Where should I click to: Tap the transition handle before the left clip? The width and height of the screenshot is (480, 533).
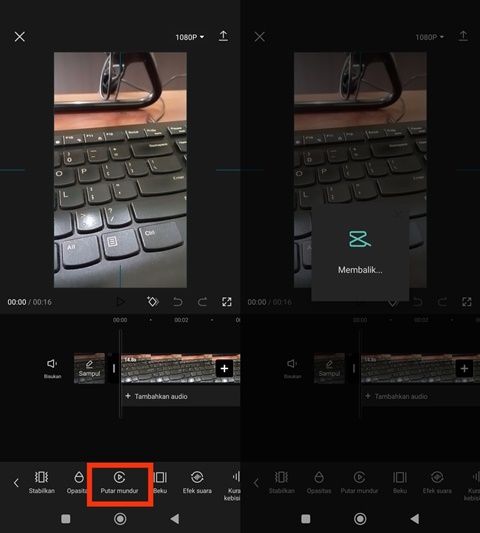[x=114, y=368]
